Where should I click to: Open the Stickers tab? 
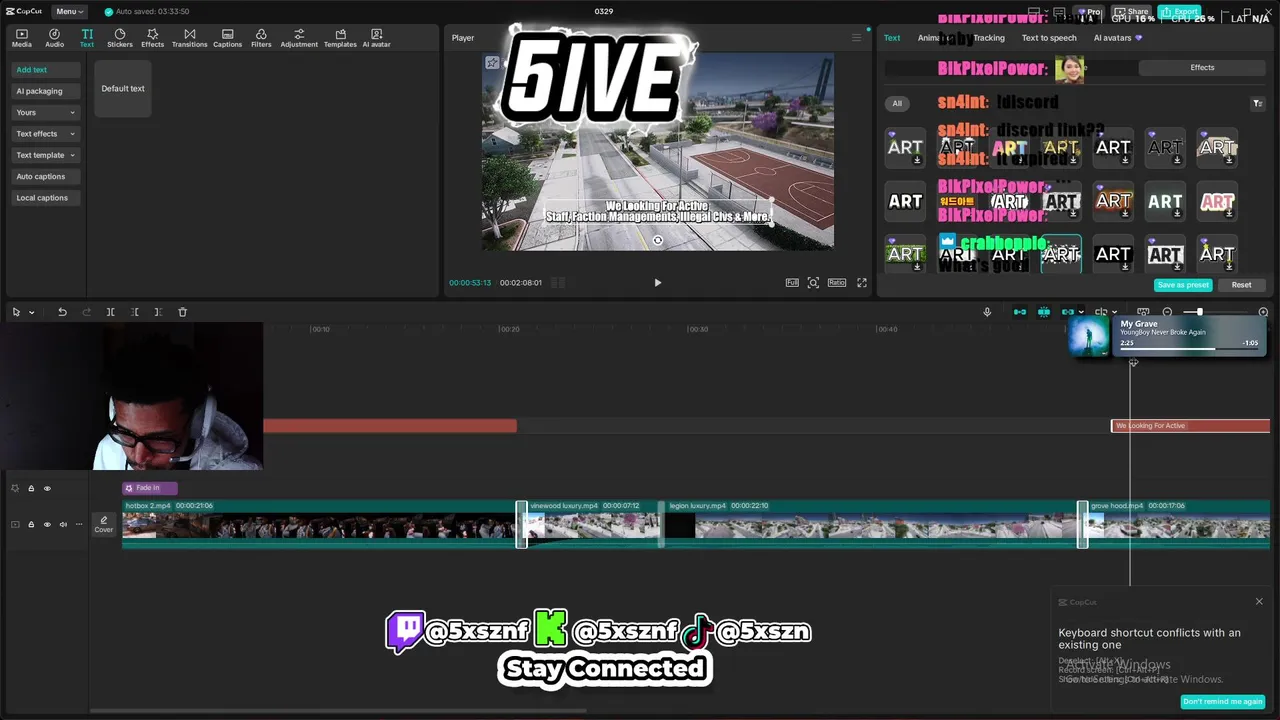(x=120, y=38)
